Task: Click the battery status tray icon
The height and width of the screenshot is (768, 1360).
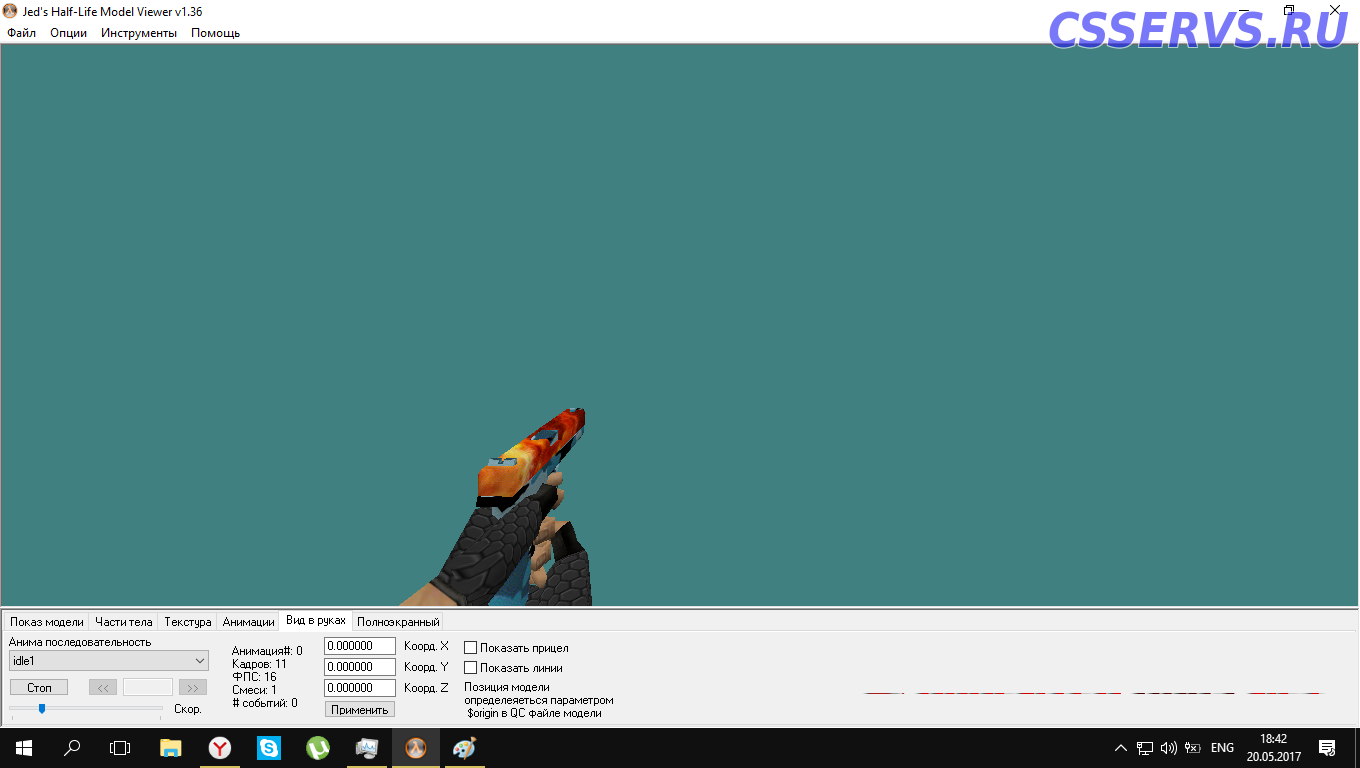Action: point(1193,748)
